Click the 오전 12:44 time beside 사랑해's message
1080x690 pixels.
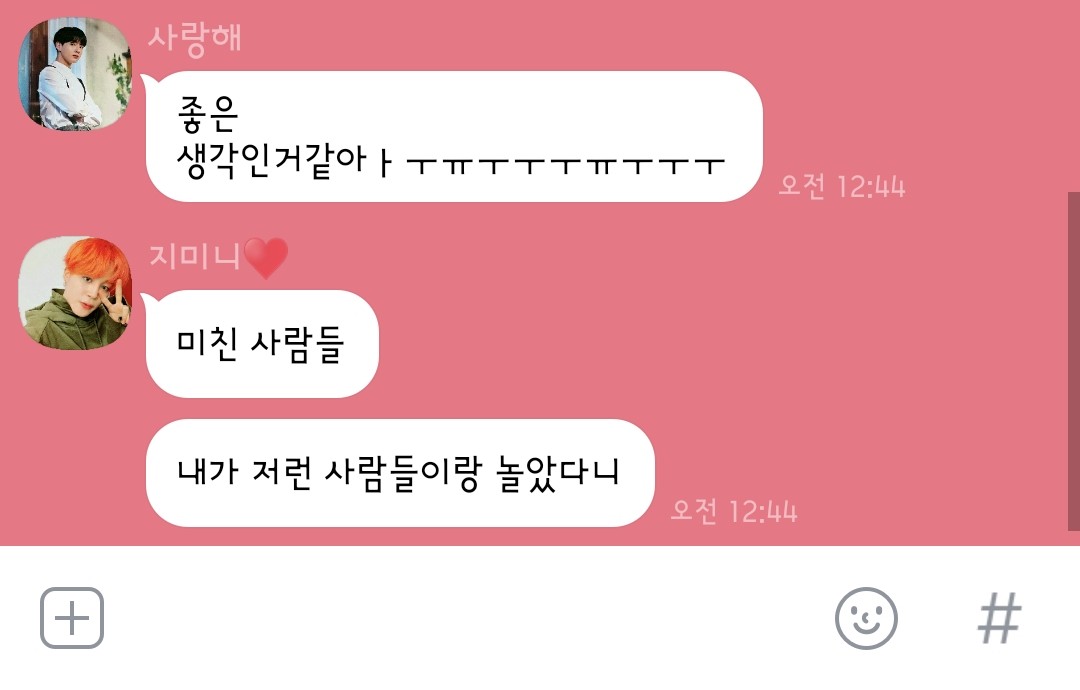(x=842, y=186)
